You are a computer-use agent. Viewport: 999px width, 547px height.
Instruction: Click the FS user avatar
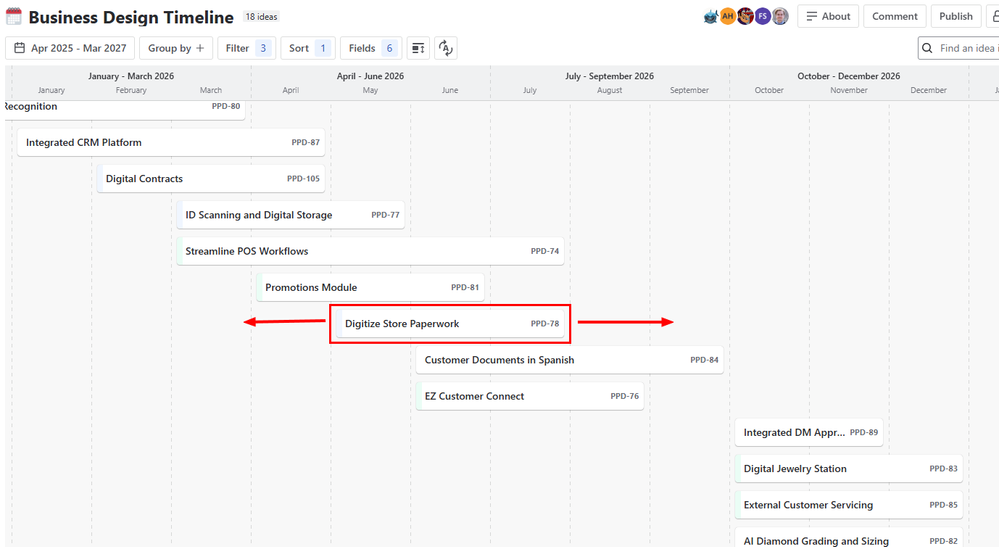763,17
